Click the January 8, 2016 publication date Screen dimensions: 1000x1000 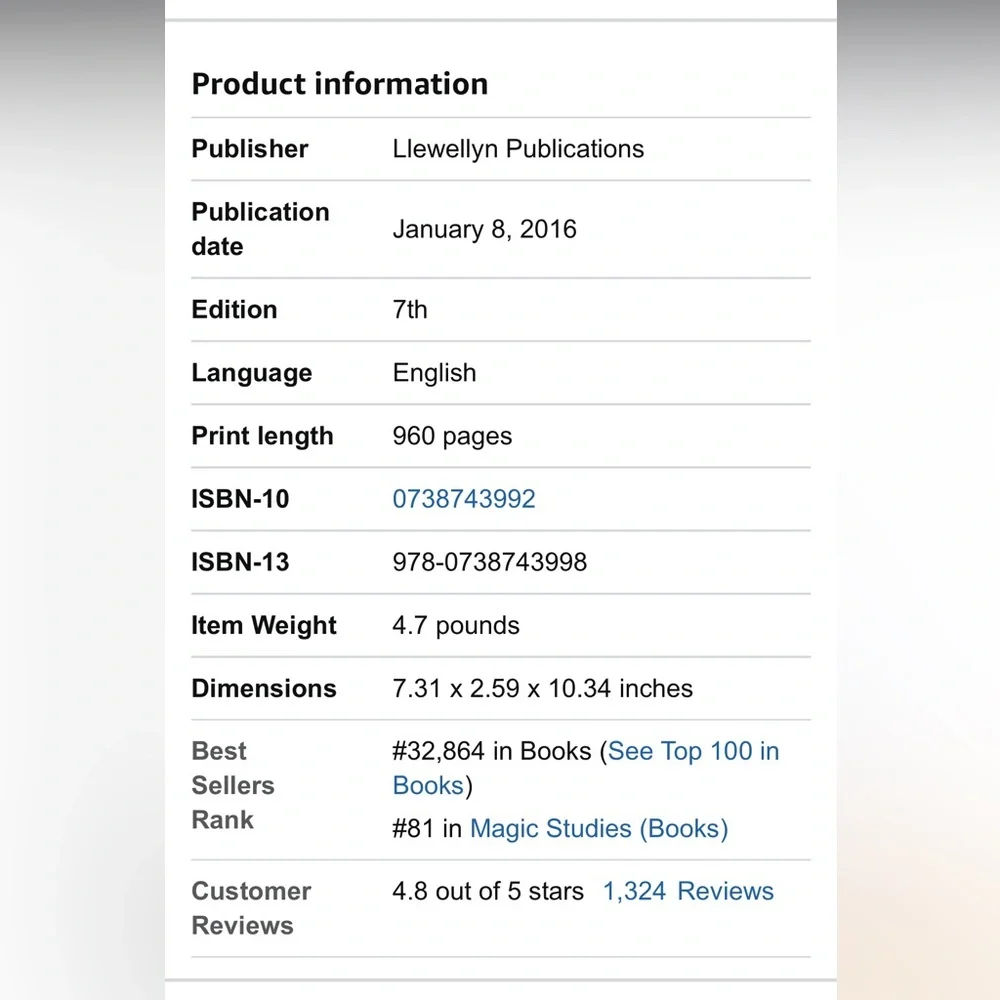point(484,229)
